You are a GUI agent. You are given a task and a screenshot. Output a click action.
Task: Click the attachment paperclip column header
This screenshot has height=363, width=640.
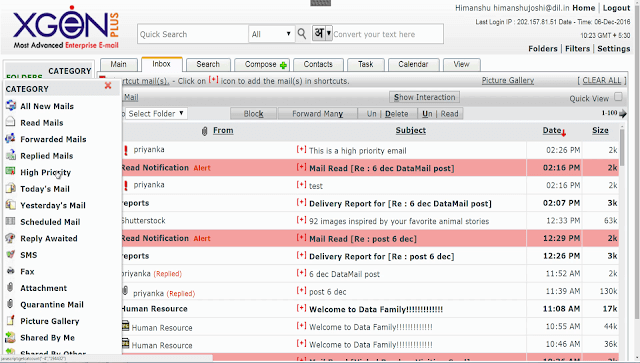[204, 131]
